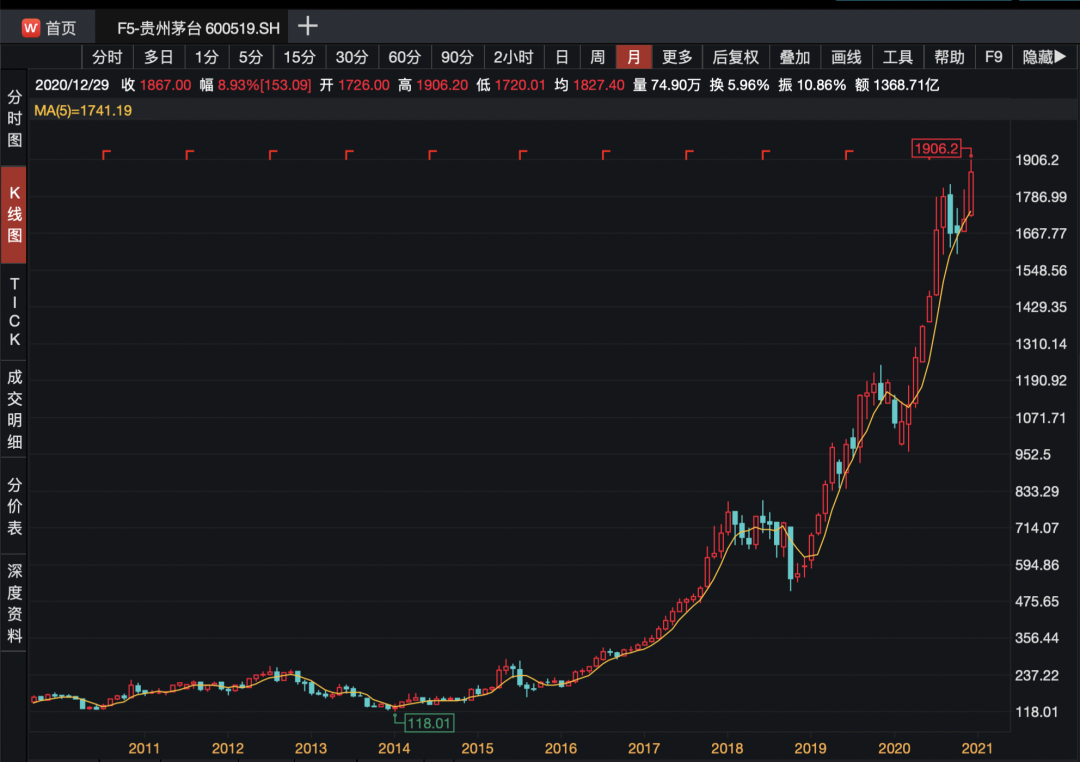Select the 90分 interval
The image size is (1080, 762).
tap(457, 57)
